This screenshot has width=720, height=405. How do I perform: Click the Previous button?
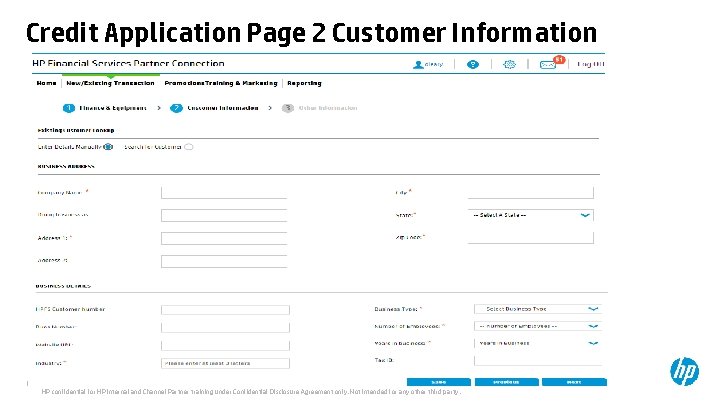506,382
